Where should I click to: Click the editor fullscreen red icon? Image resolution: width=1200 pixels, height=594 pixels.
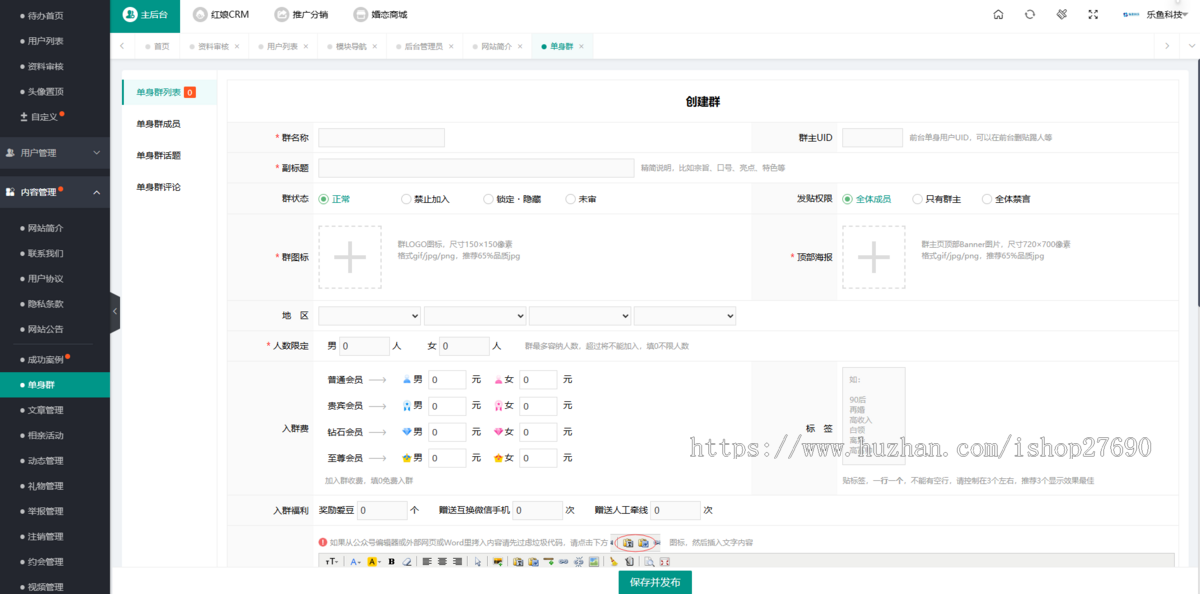coord(664,562)
